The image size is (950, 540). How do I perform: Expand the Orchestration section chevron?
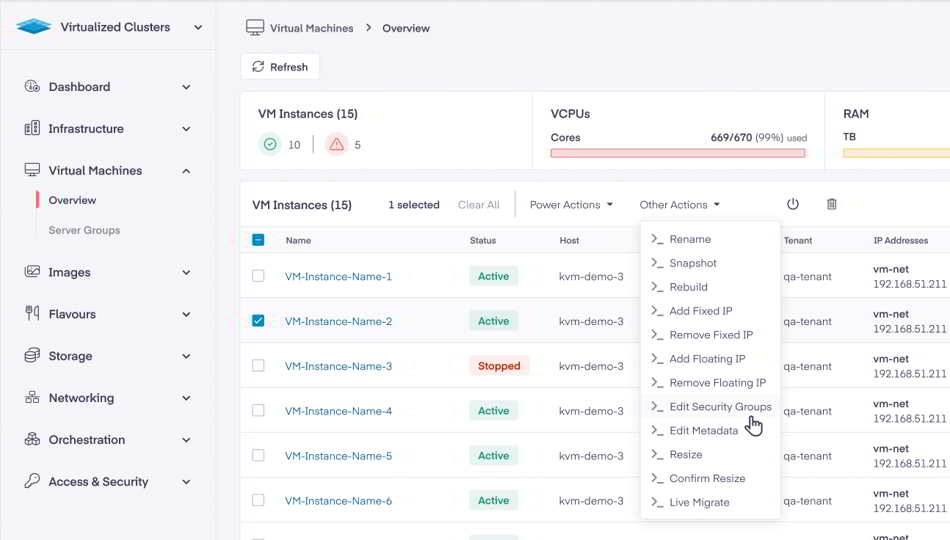[186, 440]
